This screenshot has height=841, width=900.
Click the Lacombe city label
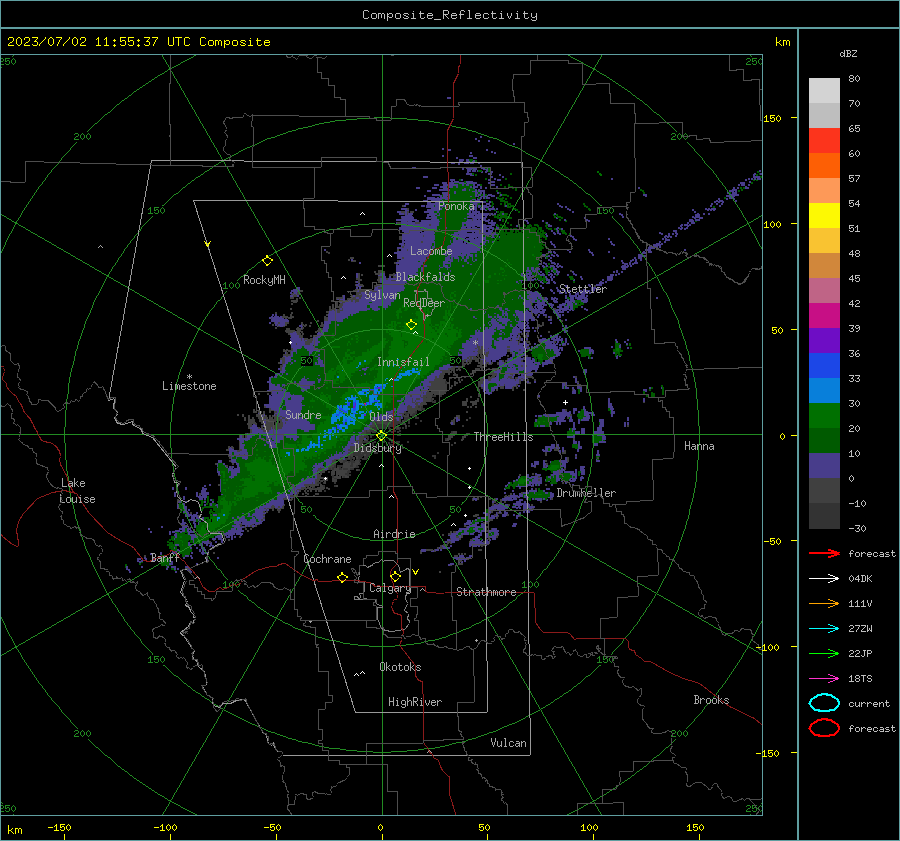tap(431, 251)
